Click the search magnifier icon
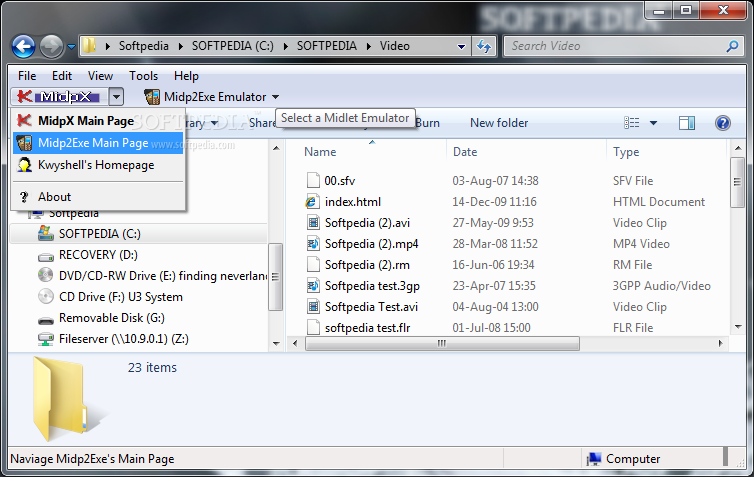The height and width of the screenshot is (477, 754). tap(732, 46)
